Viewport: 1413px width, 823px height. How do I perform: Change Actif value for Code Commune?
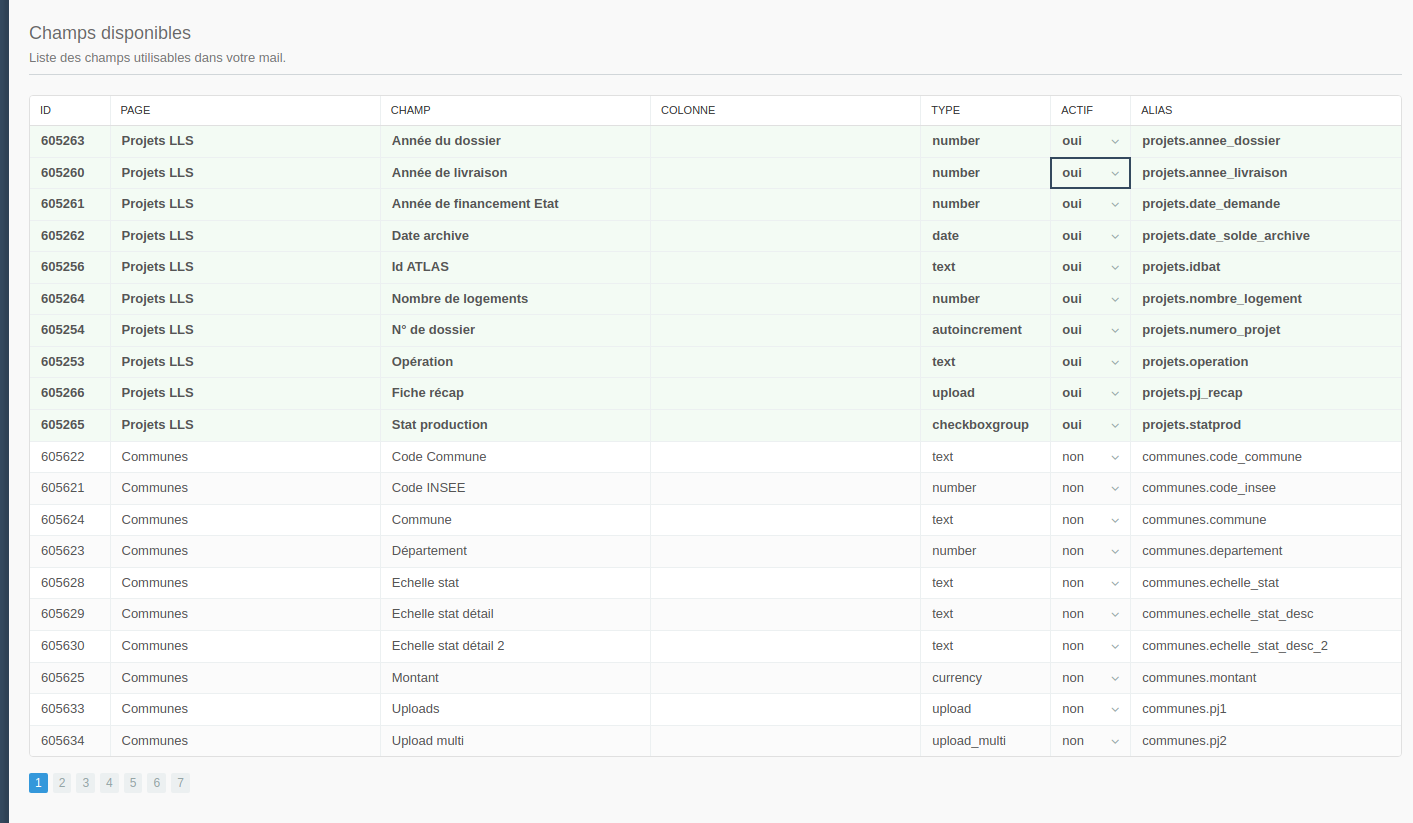point(1090,457)
